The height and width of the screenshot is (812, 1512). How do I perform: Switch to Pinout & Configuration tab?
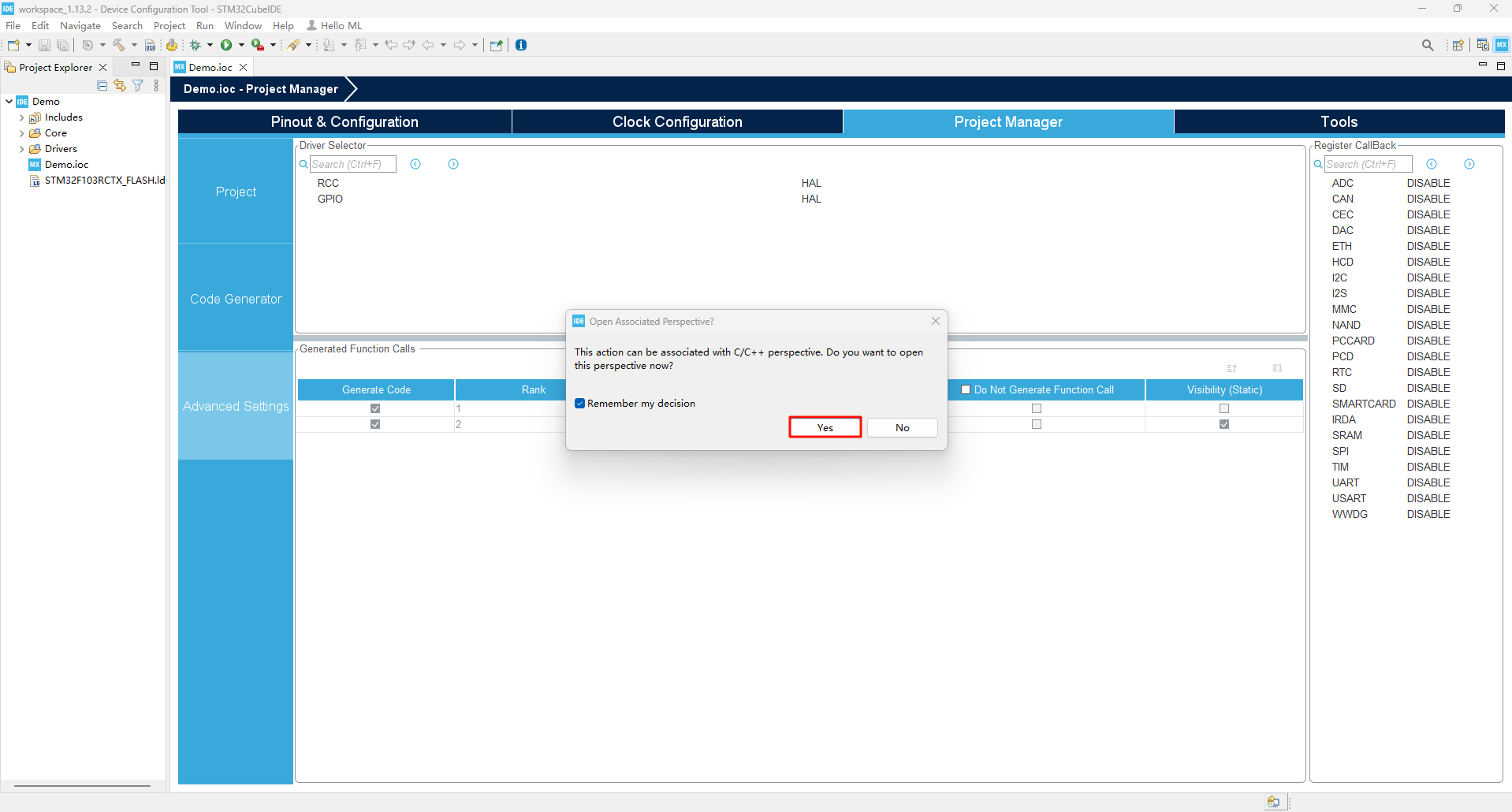344,121
